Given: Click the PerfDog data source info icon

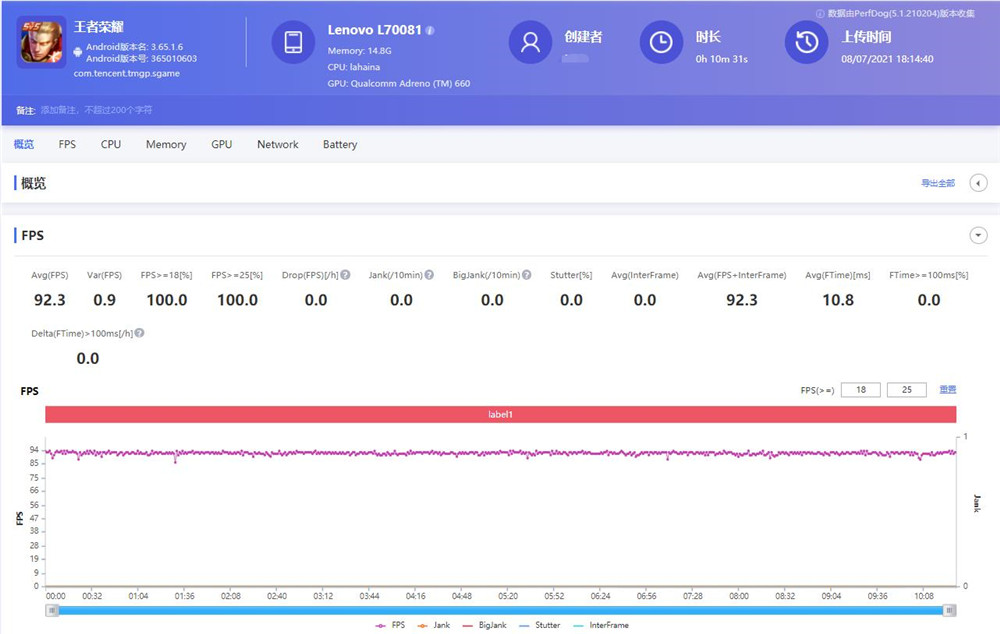Looking at the screenshot, I should [x=820, y=13].
